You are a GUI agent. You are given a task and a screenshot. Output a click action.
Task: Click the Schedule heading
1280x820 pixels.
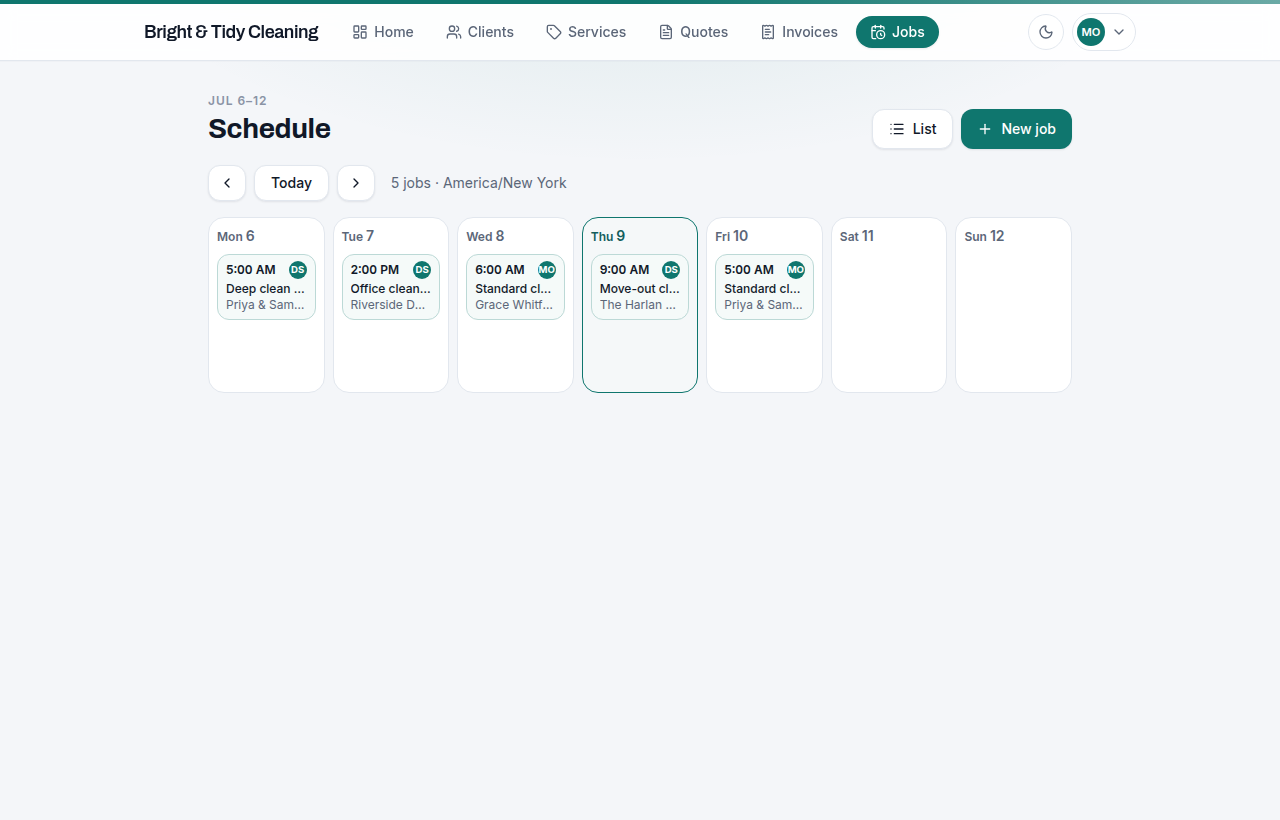269,129
